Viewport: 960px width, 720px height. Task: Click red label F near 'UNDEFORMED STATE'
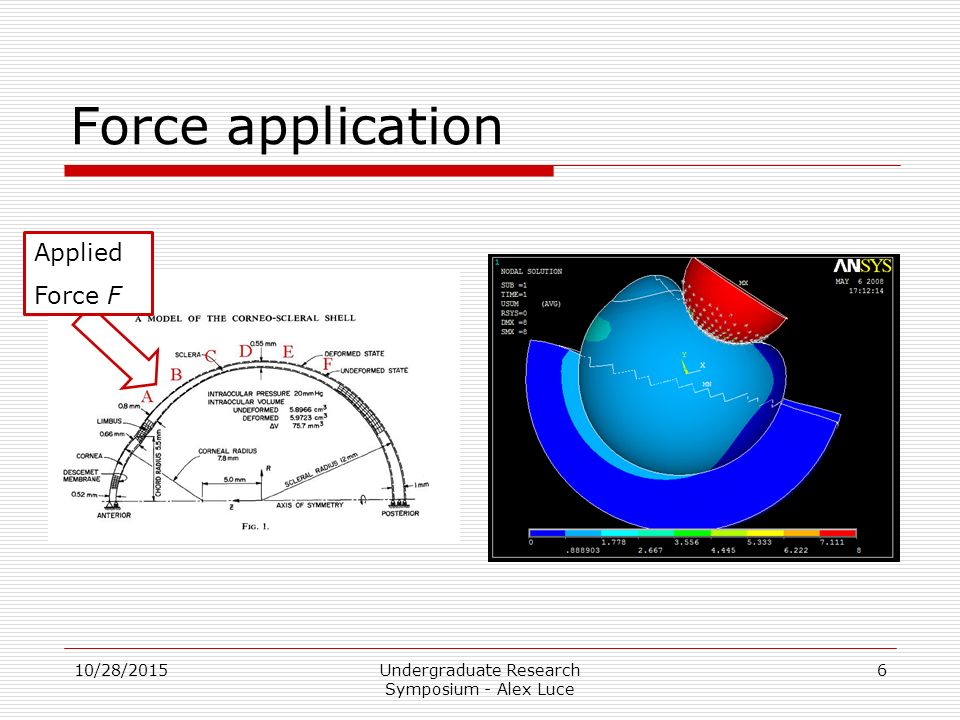(x=328, y=364)
